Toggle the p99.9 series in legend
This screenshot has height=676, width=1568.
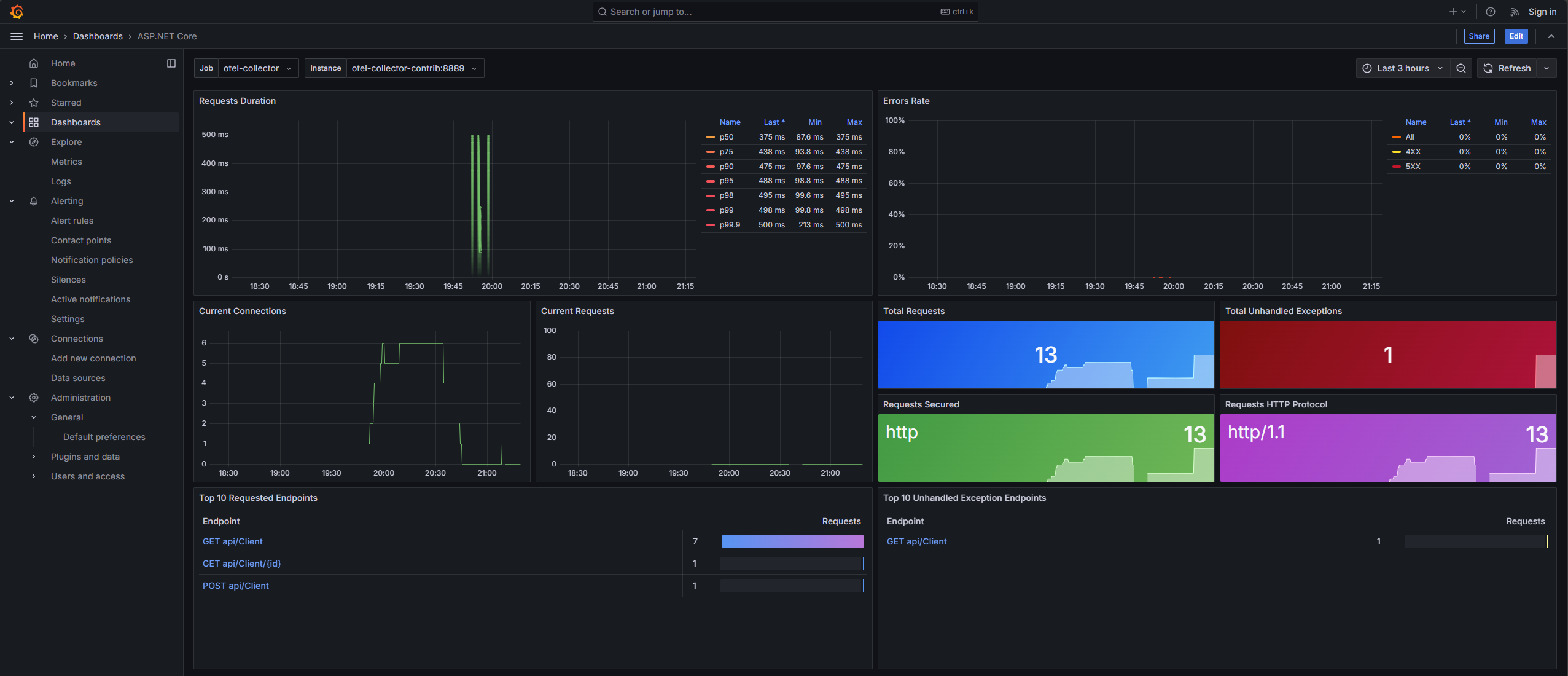tap(730, 225)
